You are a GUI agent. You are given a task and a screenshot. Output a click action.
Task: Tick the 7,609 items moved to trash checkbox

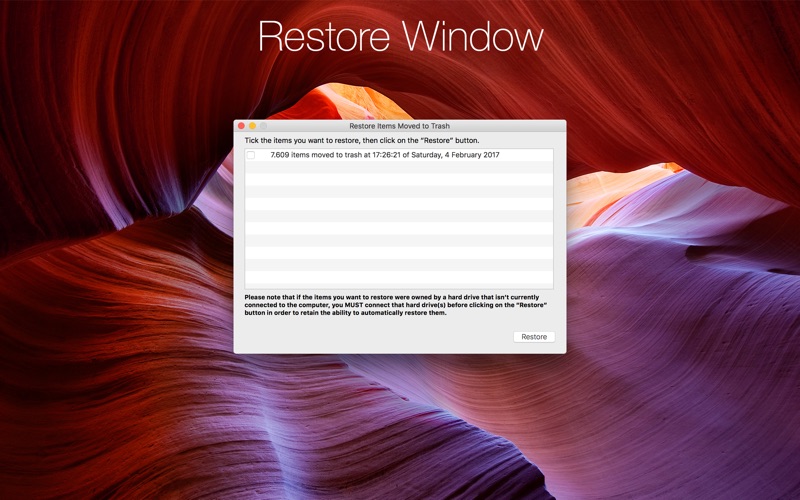coord(251,155)
